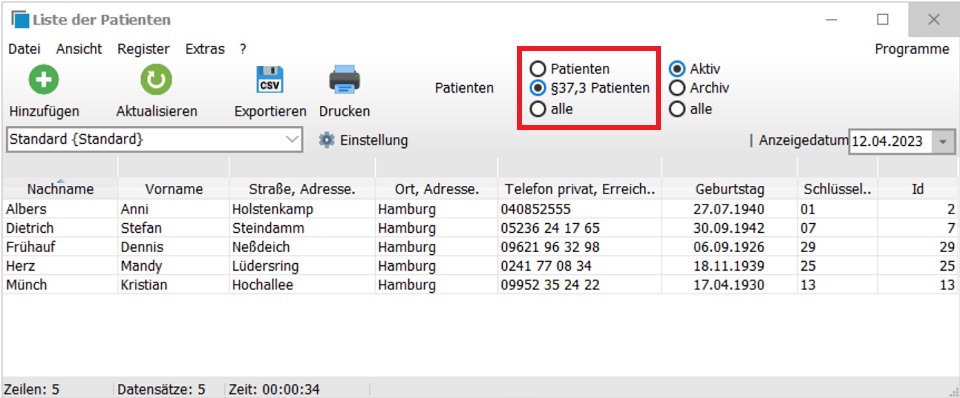Open the Register menu

143,49
